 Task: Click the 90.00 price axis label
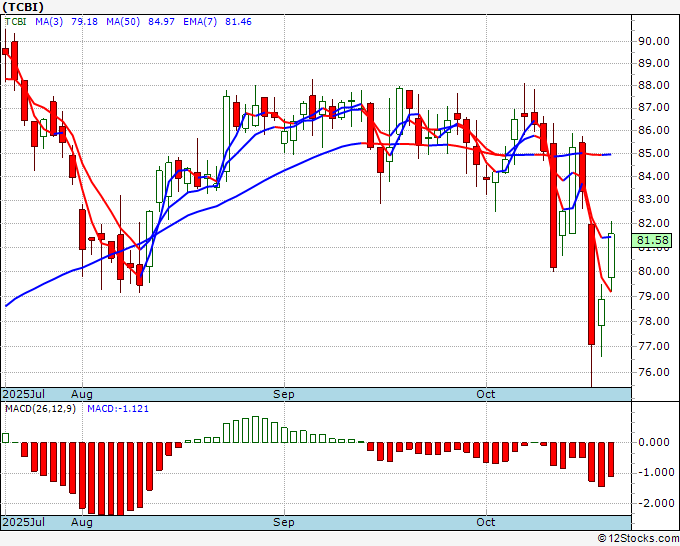[x=654, y=41]
